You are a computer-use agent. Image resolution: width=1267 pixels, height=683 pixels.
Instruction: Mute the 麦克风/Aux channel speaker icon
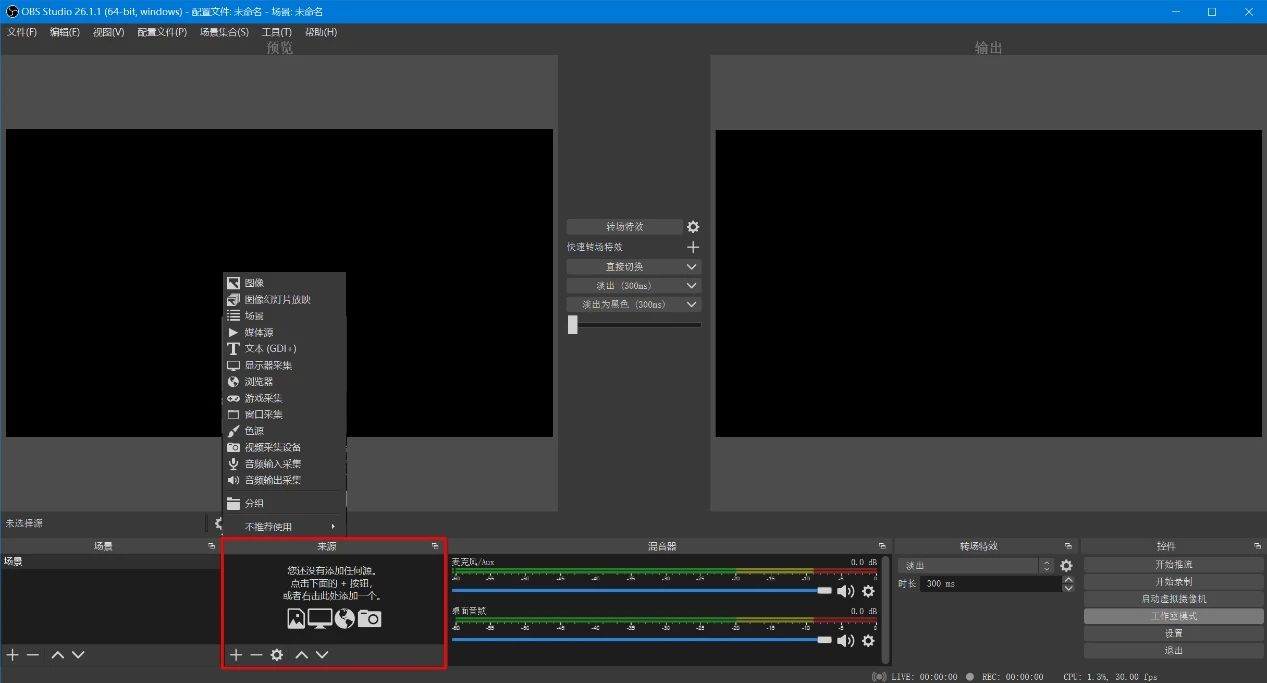pos(846,591)
